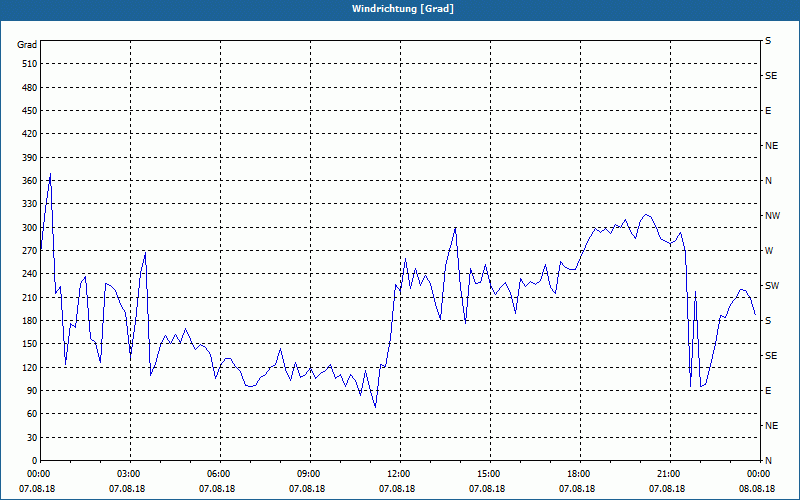Select the 240 degree axis label
The width and height of the screenshot is (800, 500).
click(30, 274)
